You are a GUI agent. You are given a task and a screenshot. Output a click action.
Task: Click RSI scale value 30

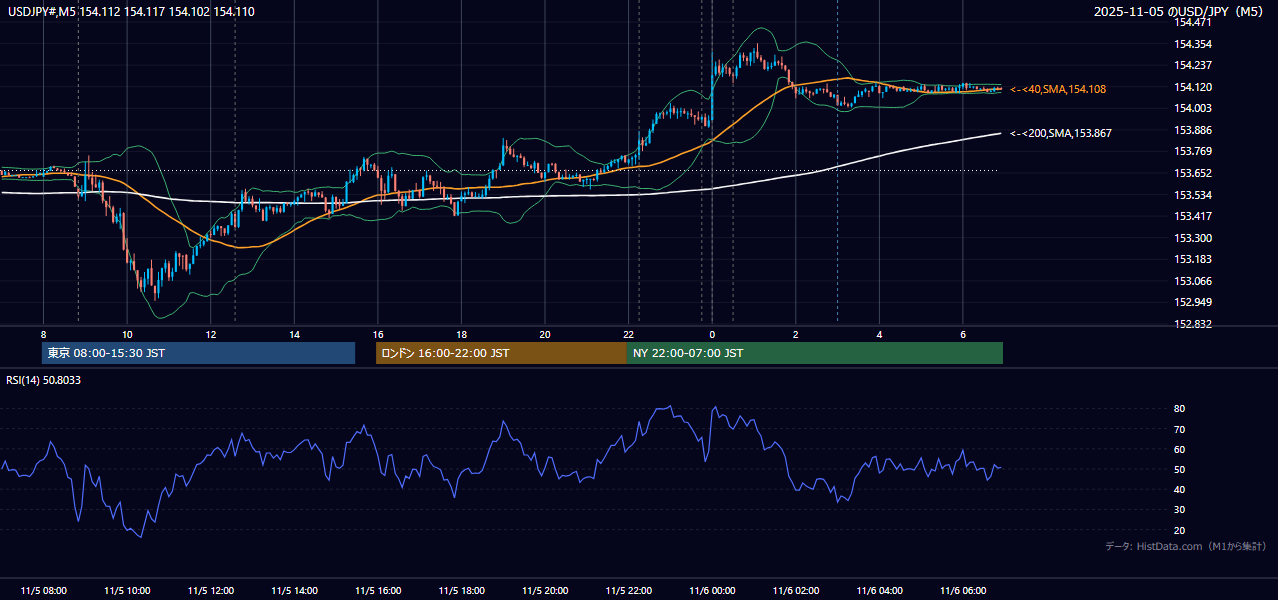(1179, 510)
